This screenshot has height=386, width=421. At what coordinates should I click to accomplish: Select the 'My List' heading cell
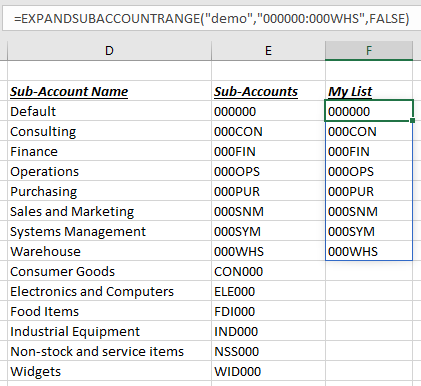point(369,91)
